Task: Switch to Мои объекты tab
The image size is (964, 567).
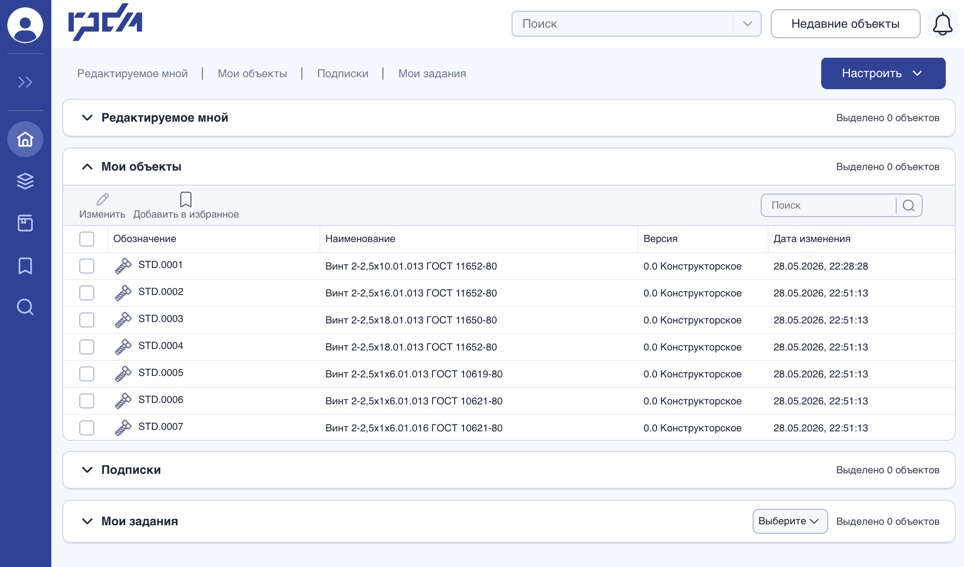Action: [252, 73]
